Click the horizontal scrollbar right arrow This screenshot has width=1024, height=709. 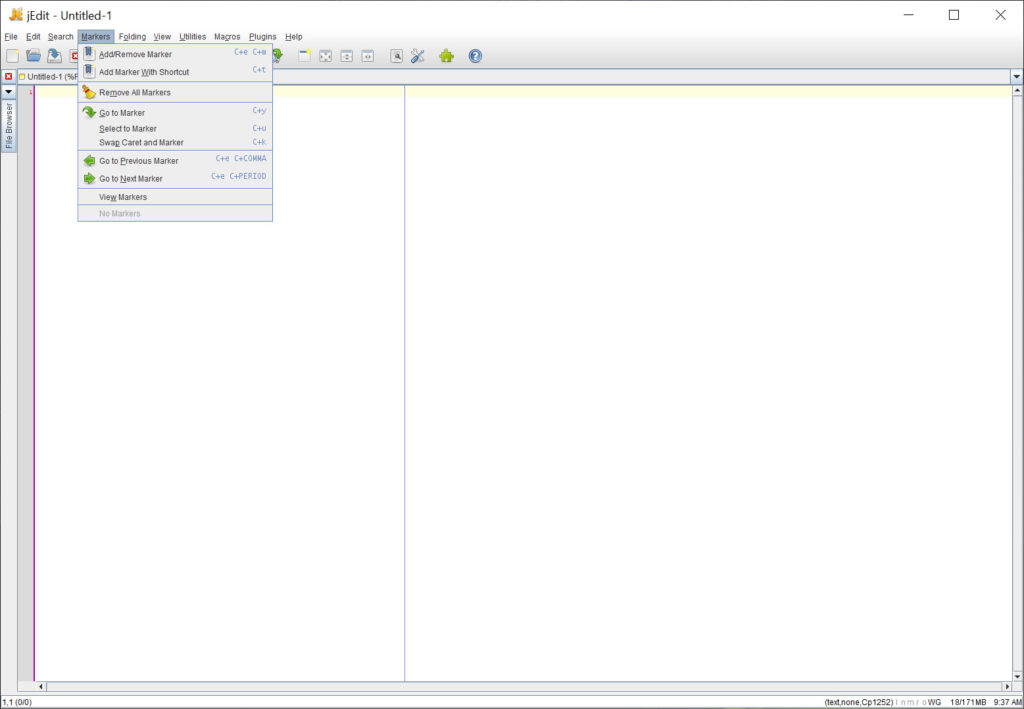tap(1007, 687)
